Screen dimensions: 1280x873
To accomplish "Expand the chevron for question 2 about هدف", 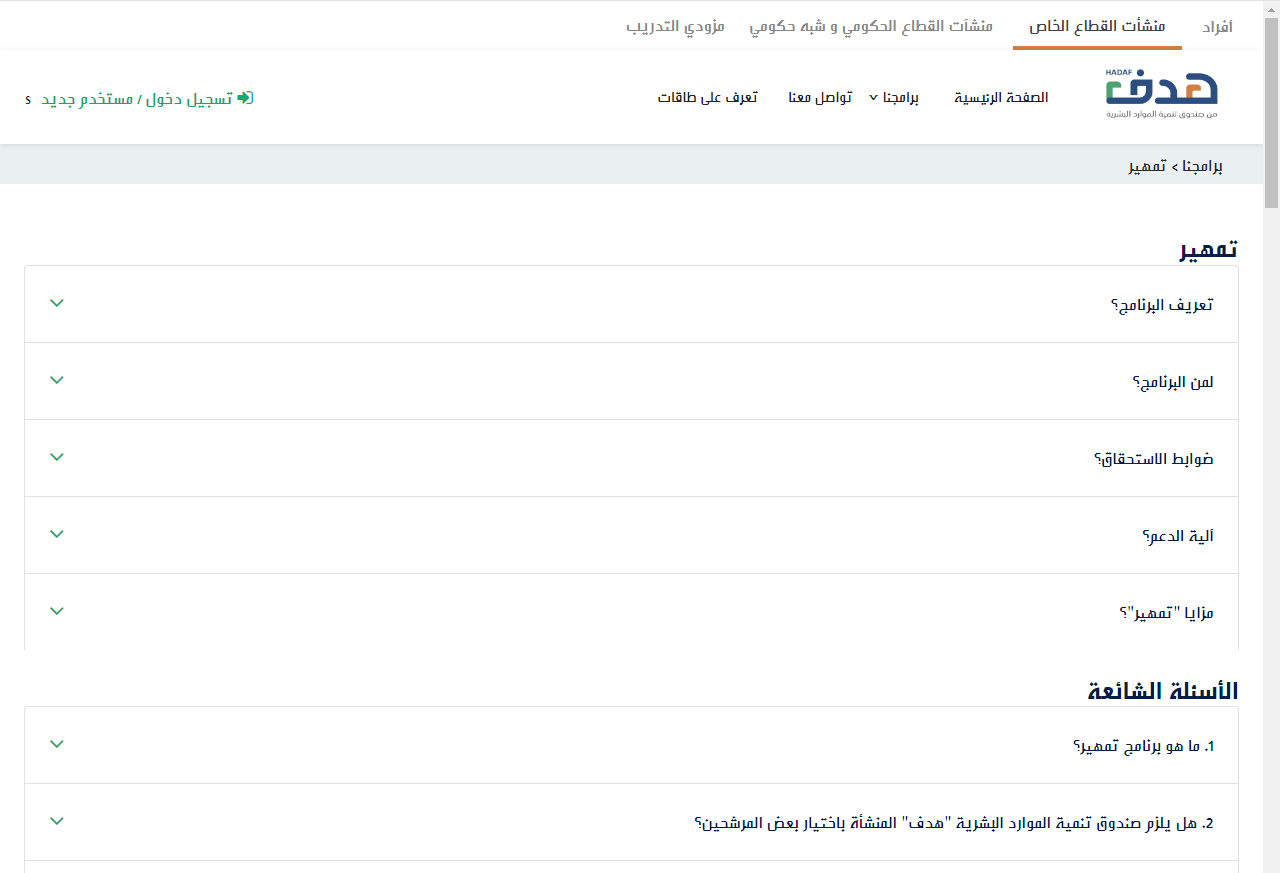I will click(x=57, y=821).
